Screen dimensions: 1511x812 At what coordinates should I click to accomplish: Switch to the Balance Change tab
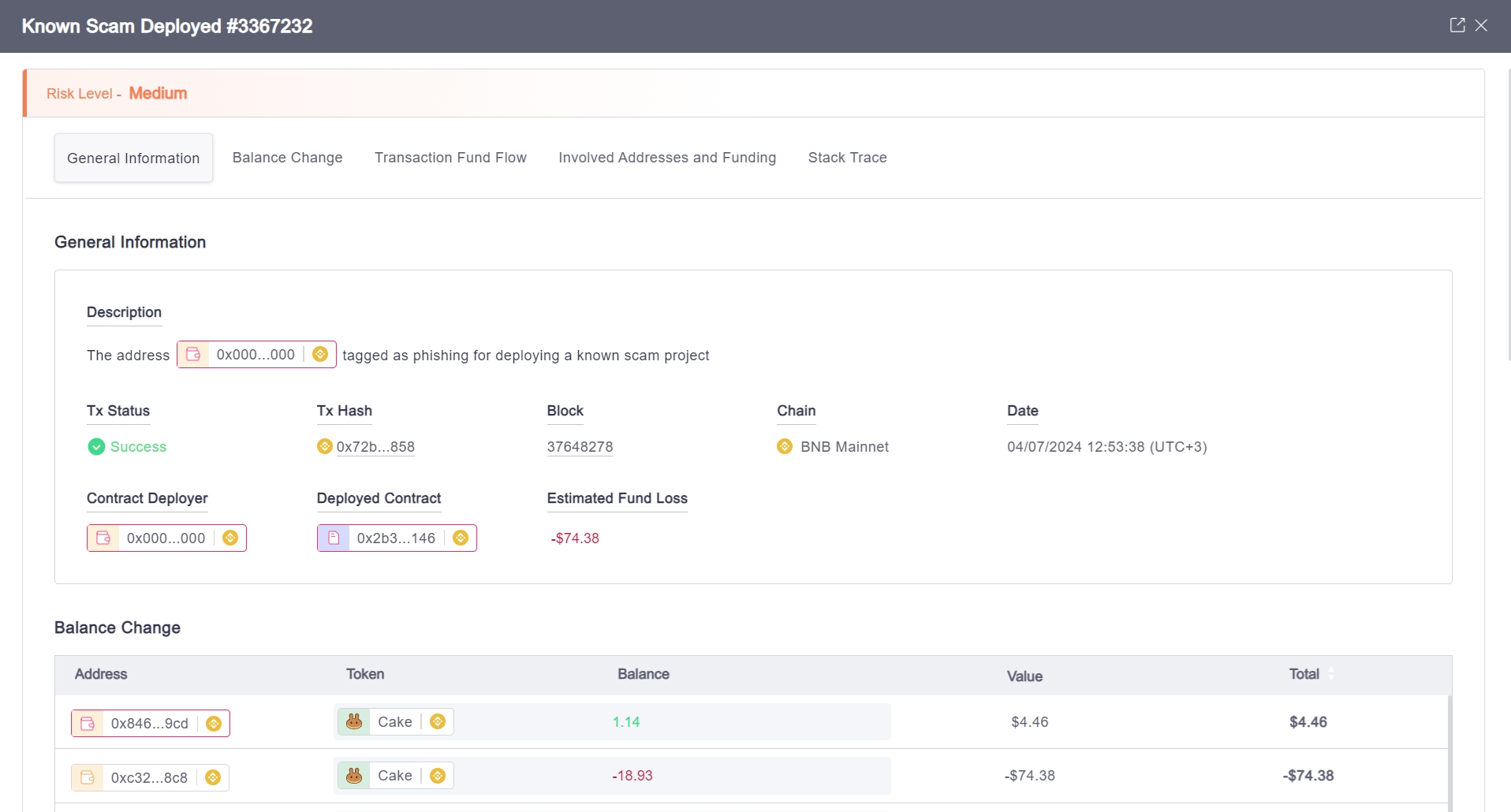[287, 158]
